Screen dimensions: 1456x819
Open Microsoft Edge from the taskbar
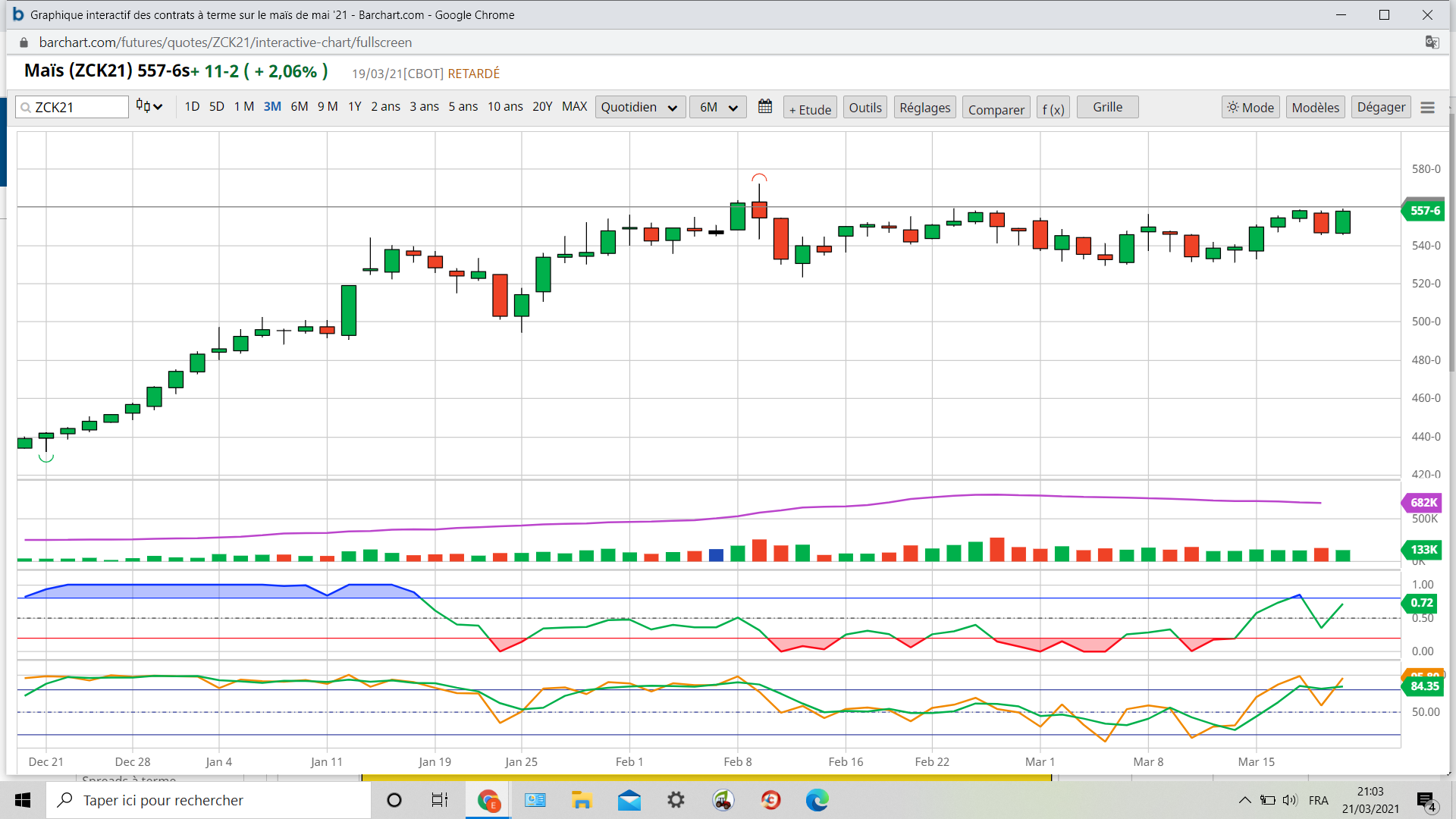coord(817,800)
